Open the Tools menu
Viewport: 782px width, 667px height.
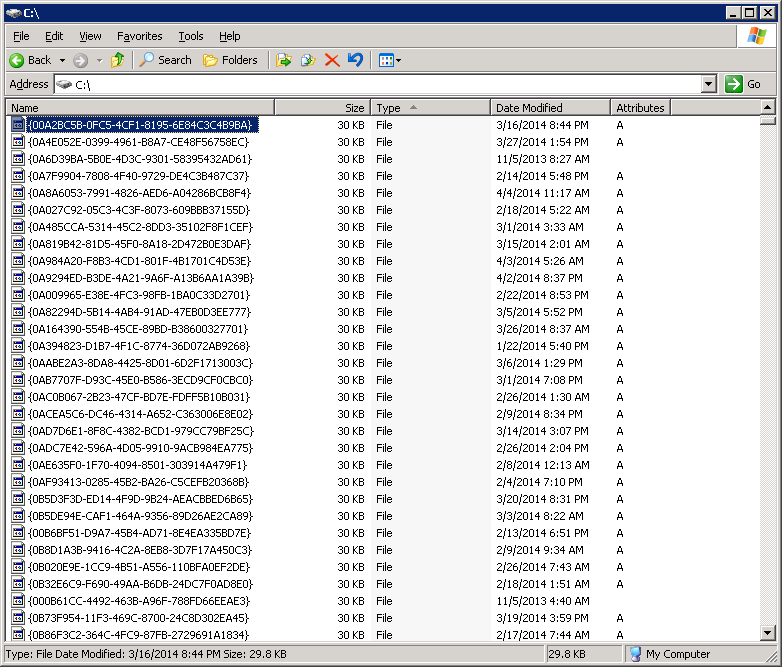click(191, 36)
